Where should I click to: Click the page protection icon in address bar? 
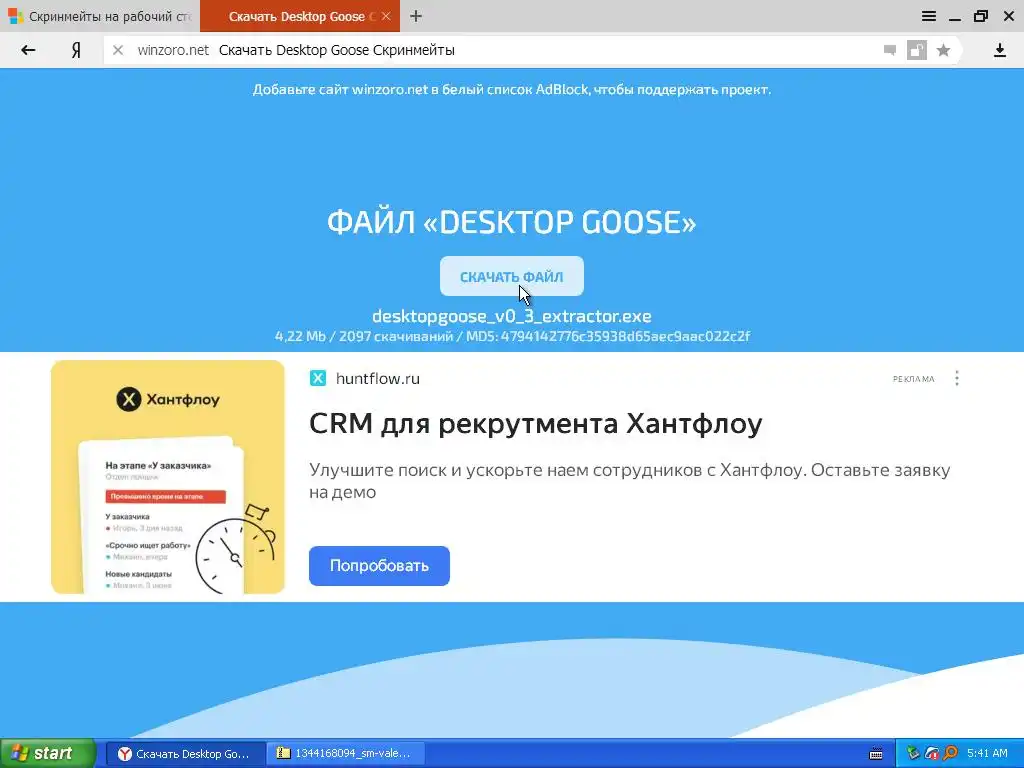[917, 50]
